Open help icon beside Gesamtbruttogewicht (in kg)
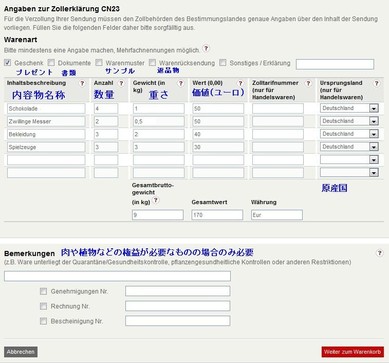 [x=156, y=201]
